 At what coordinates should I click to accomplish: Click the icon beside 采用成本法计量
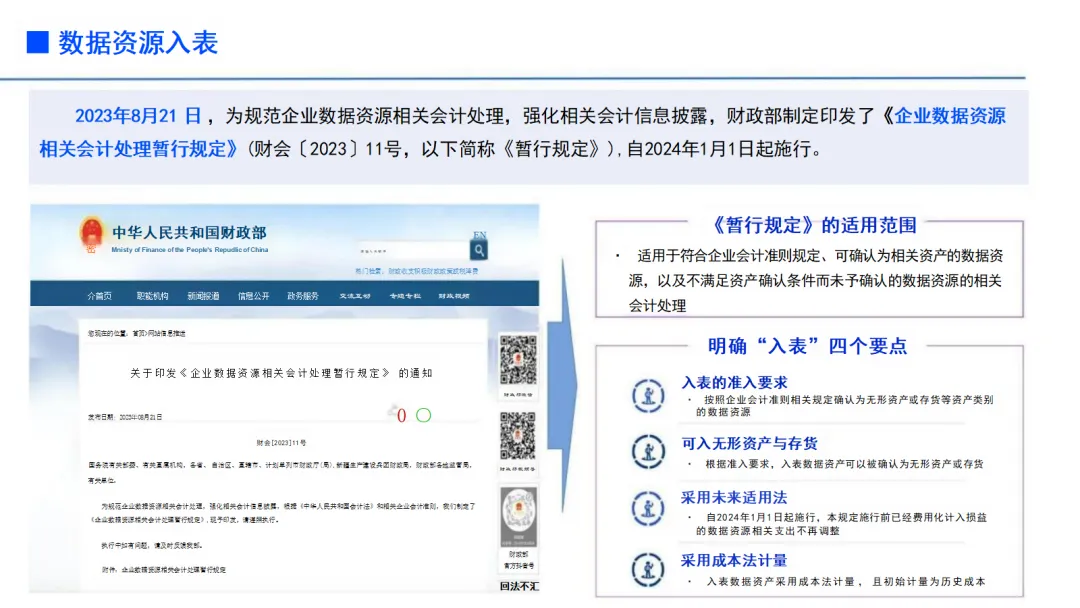tap(648, 569)
